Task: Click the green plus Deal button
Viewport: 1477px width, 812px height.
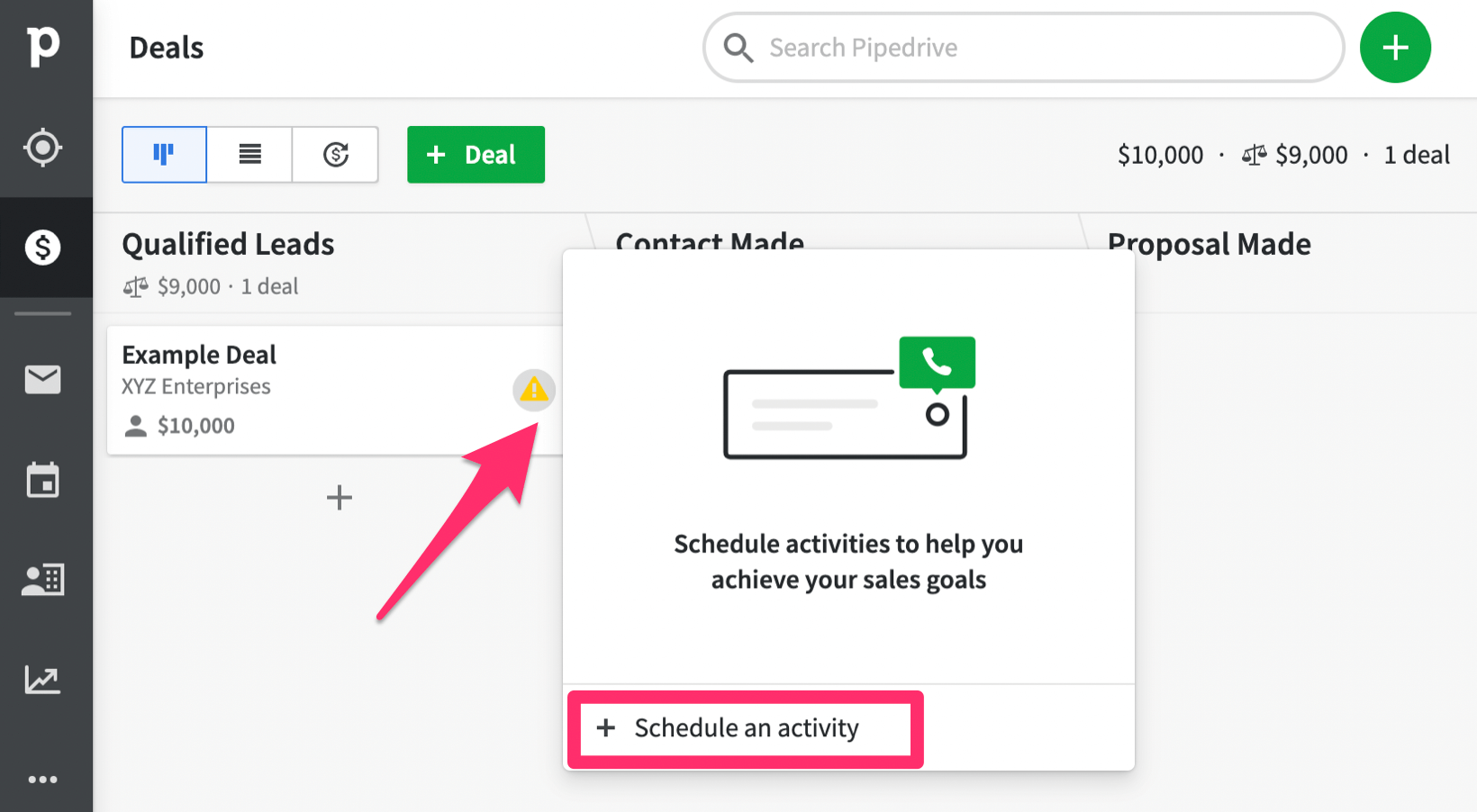Action: coord(476,155)
